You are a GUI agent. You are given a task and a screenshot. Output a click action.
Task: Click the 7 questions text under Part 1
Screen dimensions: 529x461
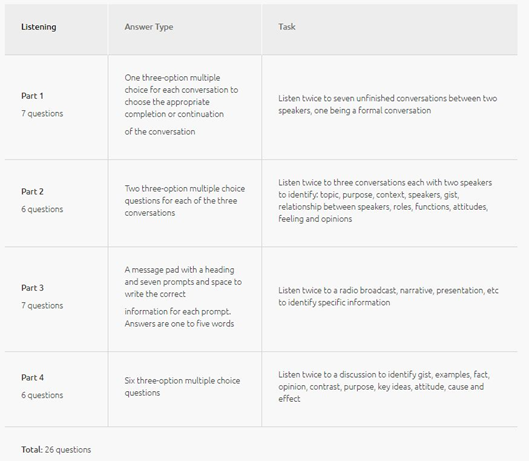click(42, 113)
